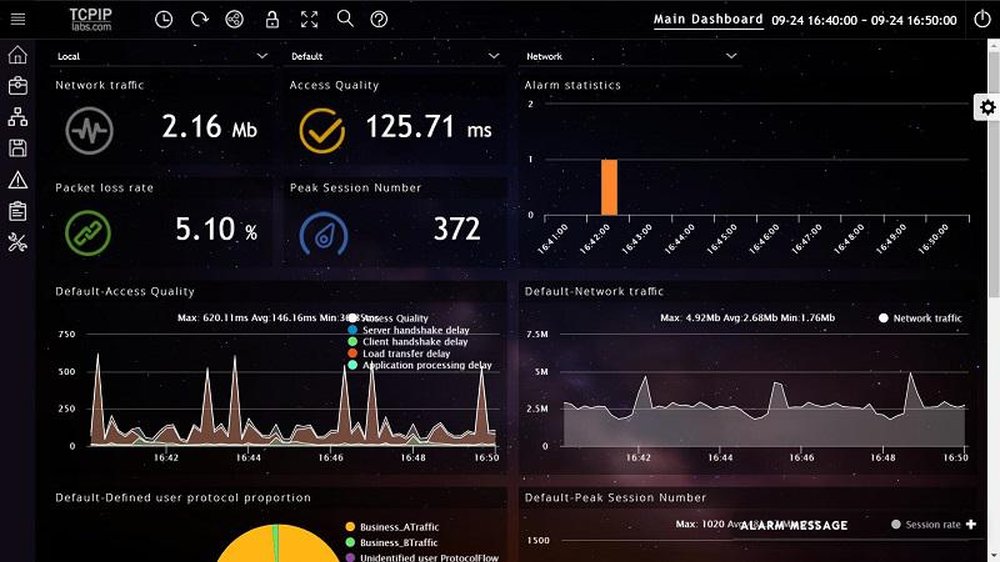Click the orange alarm bar at 16:42
Viewport: 1000px width, 562px height.
click(609, 187)
